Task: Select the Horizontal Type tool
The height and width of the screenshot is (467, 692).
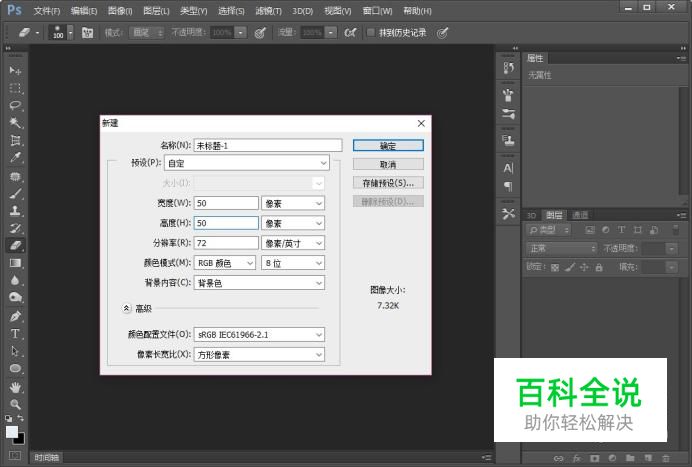Action: (15, 334)
